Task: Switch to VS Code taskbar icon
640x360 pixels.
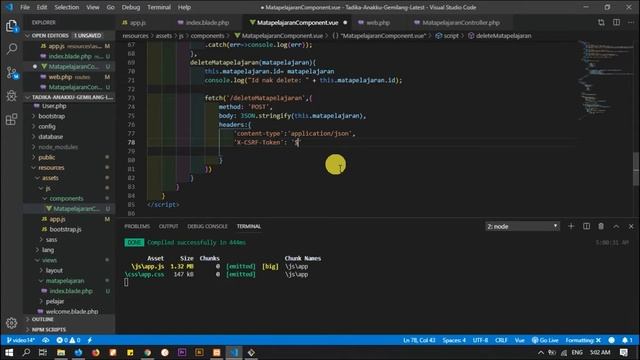Action: coord(234,353)
